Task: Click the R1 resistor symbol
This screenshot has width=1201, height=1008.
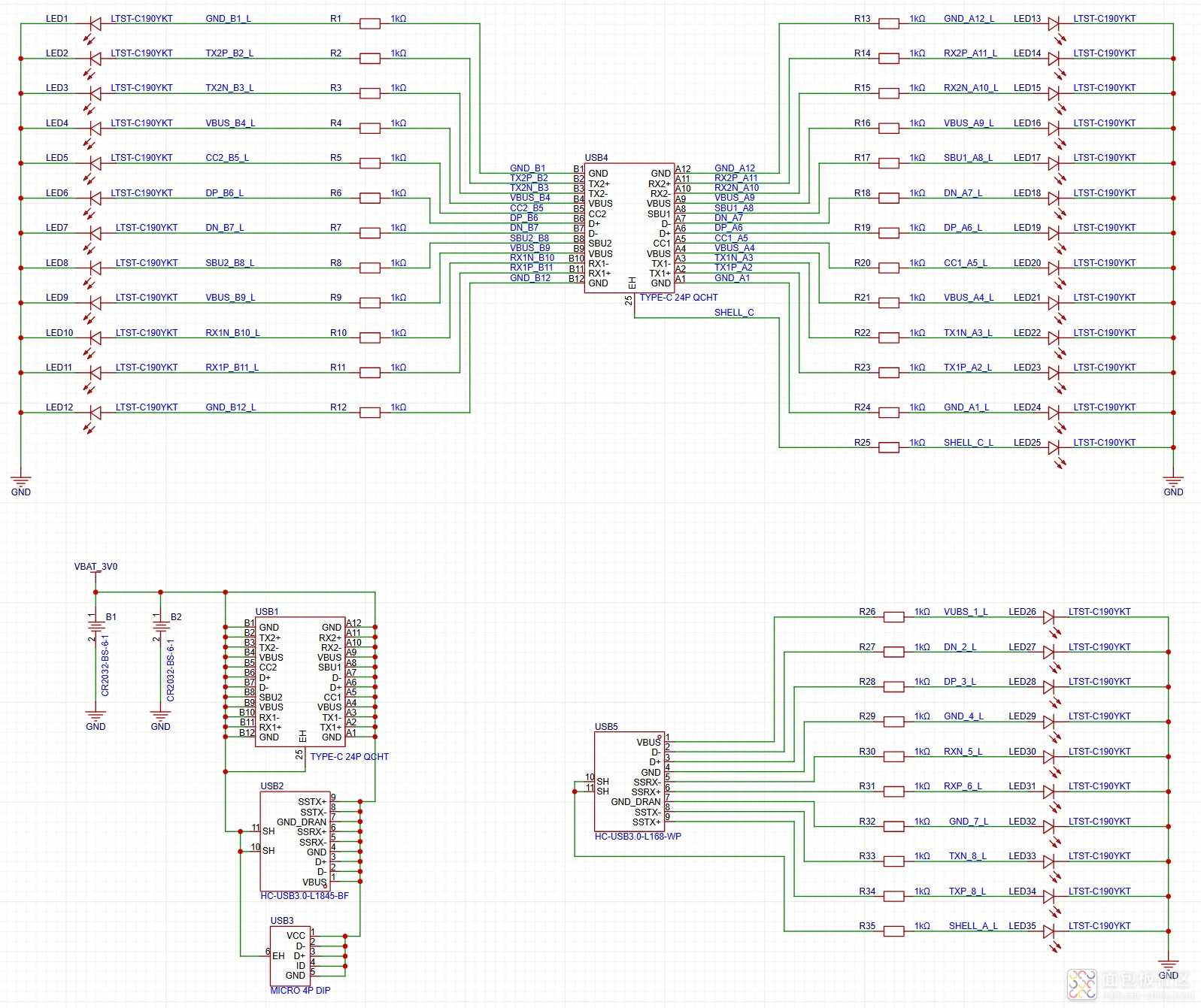Action: (x=369, y=24)
